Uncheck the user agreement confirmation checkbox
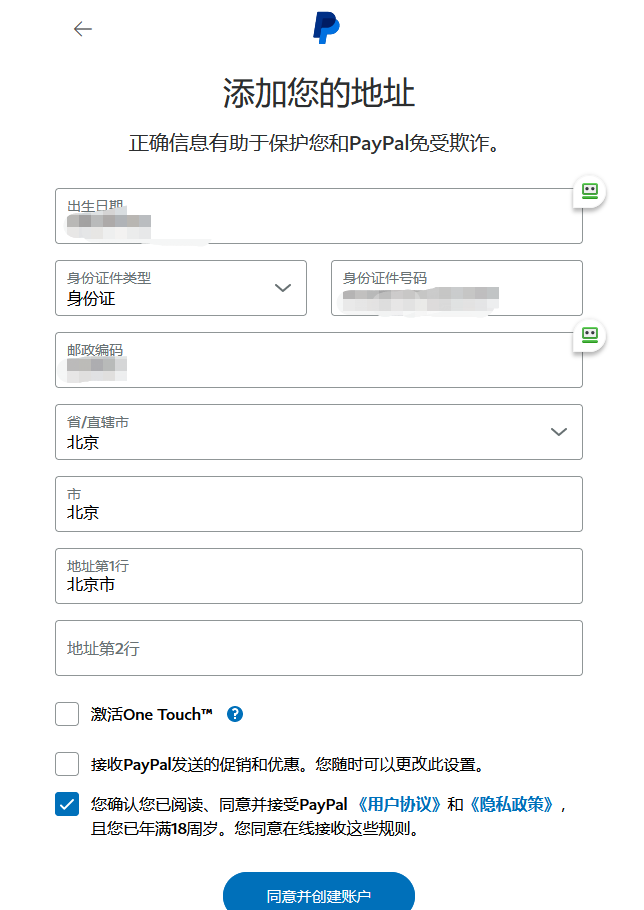This screenshot has height=910, width=644. coord(67,804)
